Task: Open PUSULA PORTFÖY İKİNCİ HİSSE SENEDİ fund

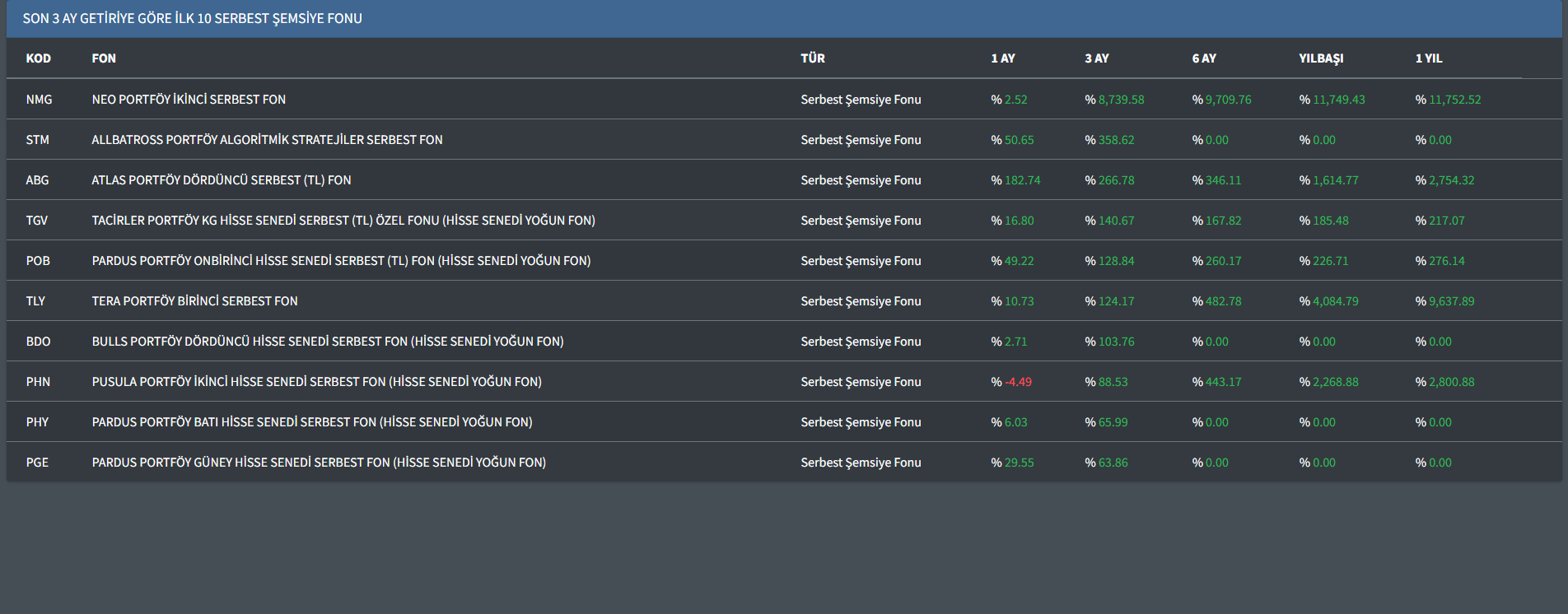Action: 316,382
